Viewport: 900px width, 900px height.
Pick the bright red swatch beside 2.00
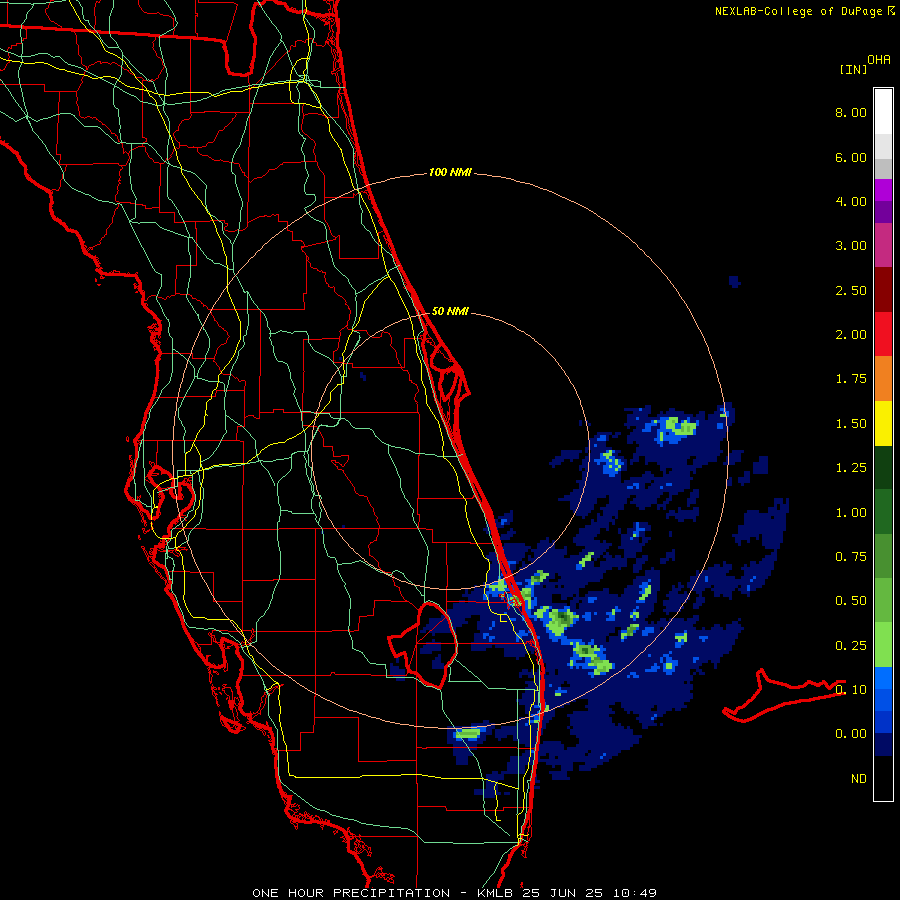pyautogui.click(x=883, y=334)
